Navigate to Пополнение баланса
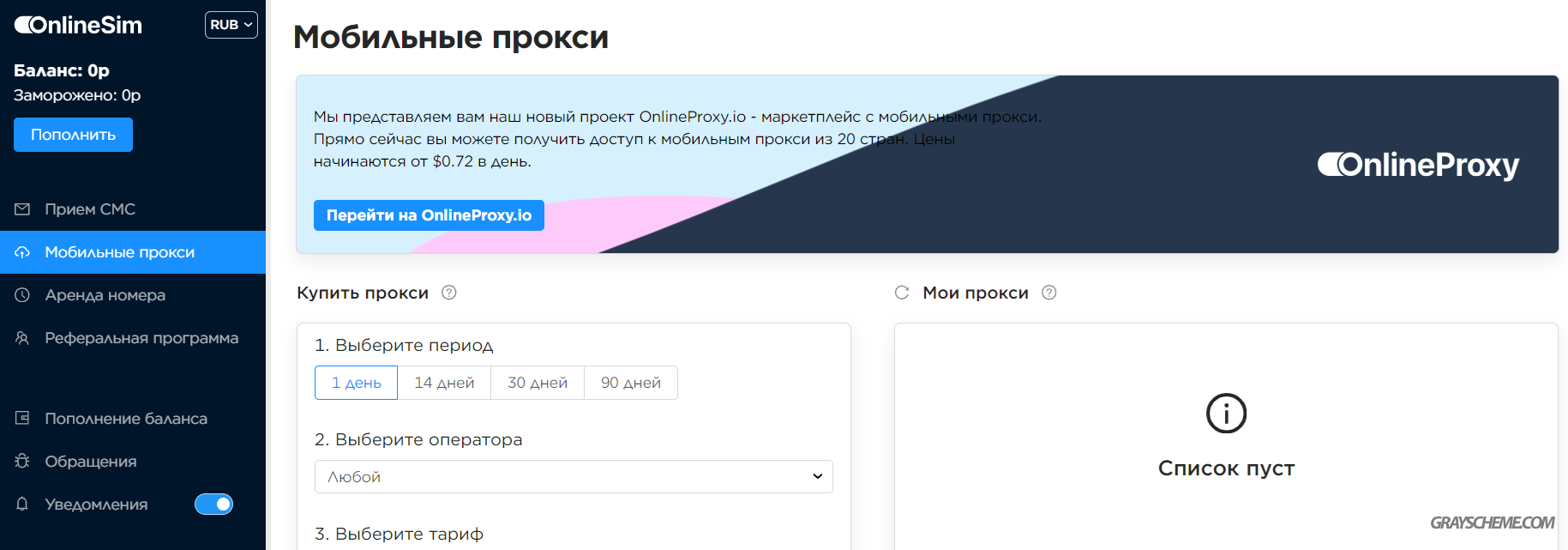 pyautogui.click(x=133, y=419)
